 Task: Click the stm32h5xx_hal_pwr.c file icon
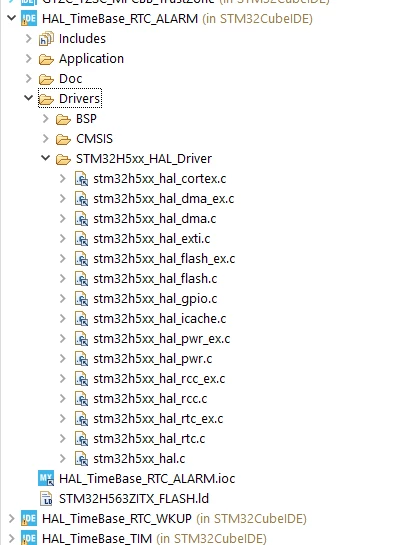click(81, 359)
